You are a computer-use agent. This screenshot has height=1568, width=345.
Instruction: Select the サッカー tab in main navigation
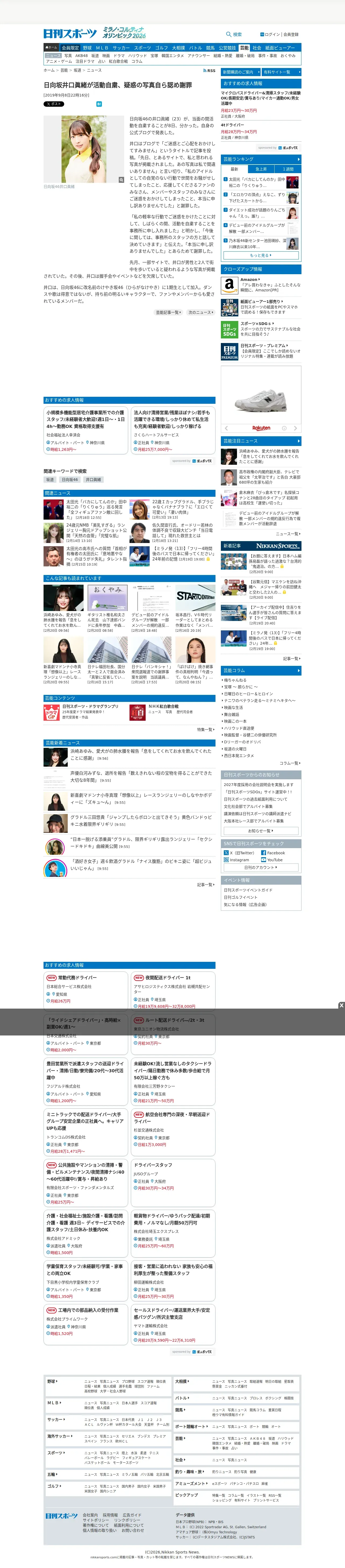121,48
